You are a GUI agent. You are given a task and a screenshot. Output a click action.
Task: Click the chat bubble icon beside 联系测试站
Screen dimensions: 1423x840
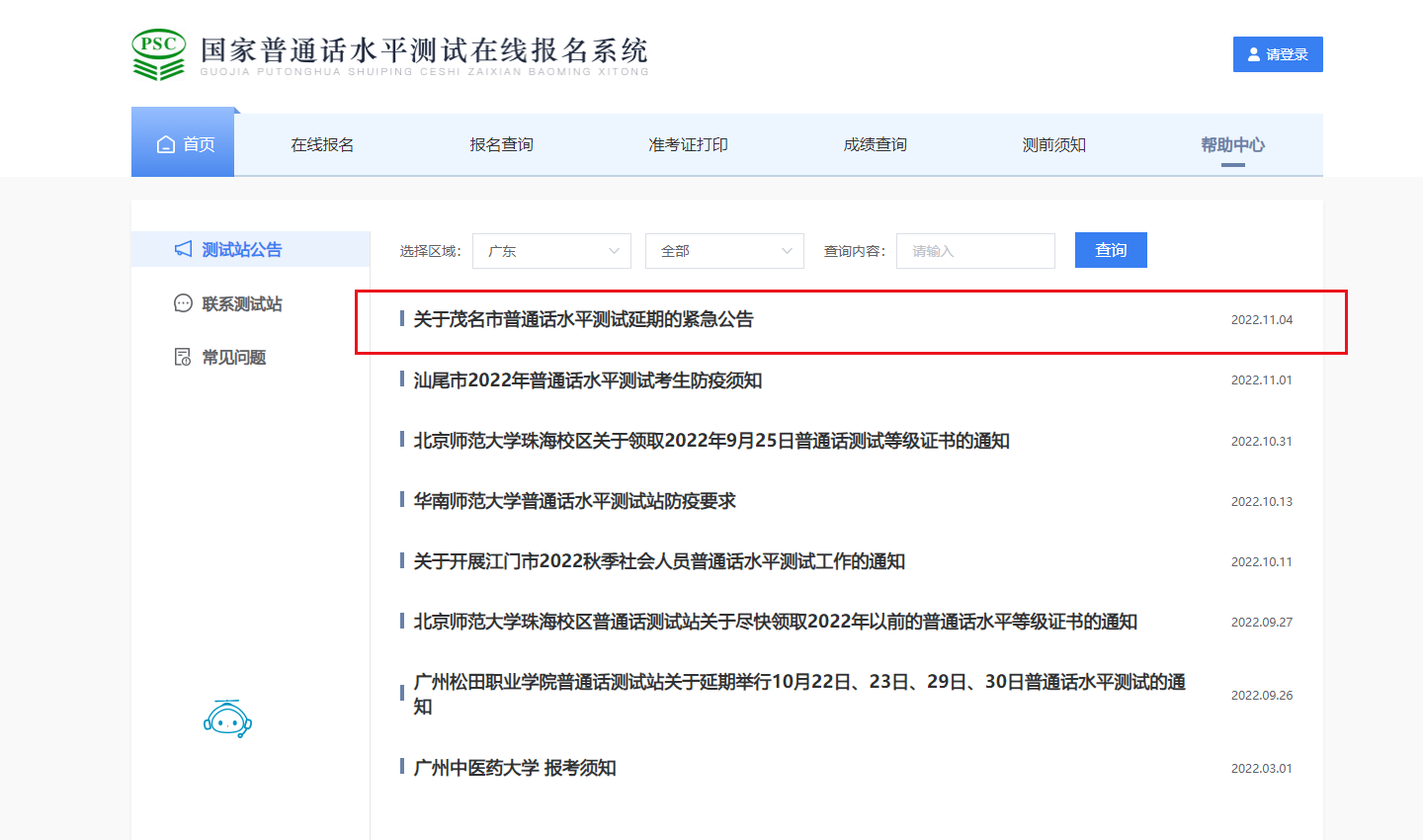coord(183,303)
